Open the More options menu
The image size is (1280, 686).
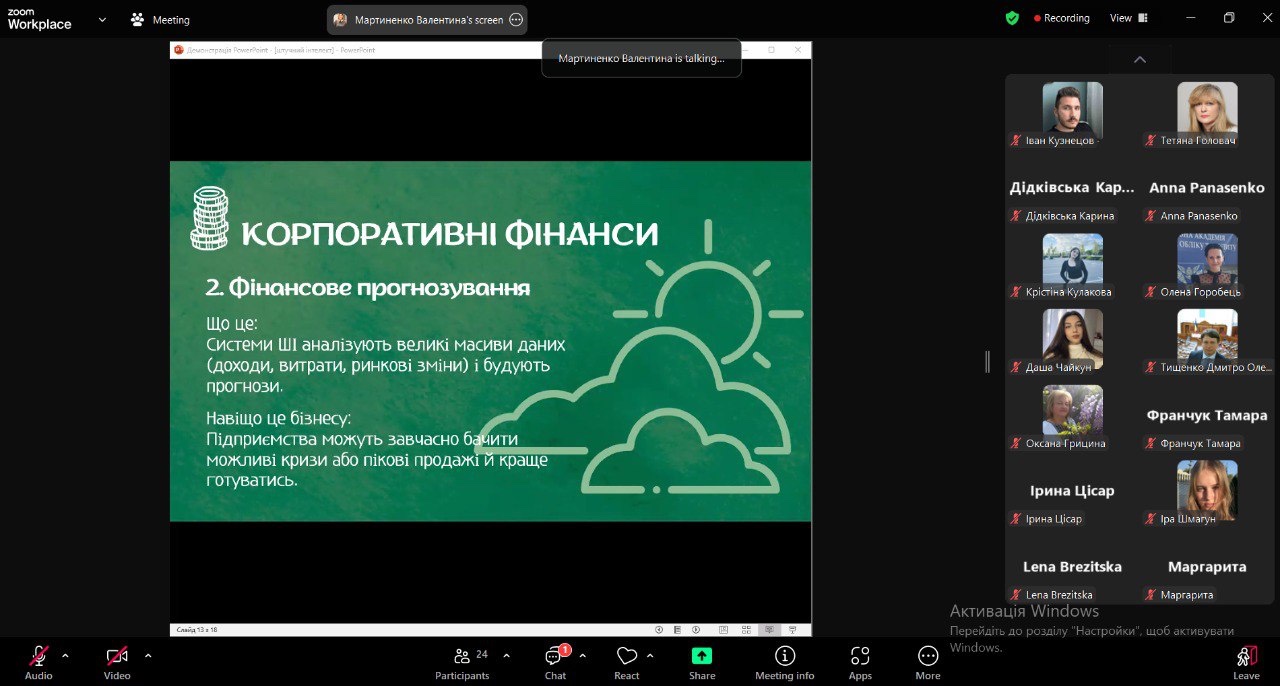[928, 662]
